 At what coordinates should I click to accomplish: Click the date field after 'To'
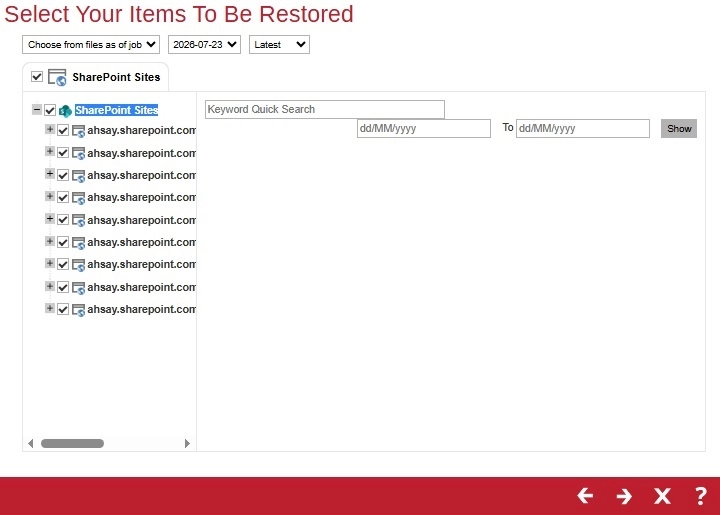[583, 129]
